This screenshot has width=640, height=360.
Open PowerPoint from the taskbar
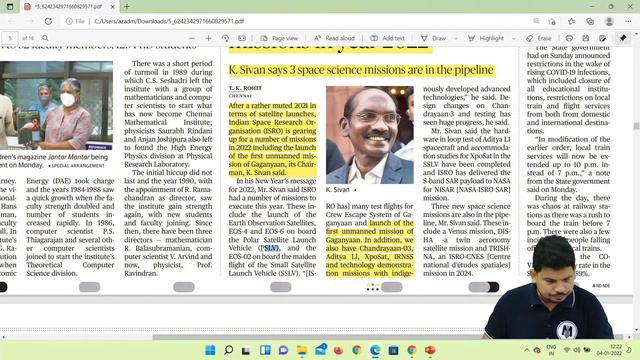430,350
